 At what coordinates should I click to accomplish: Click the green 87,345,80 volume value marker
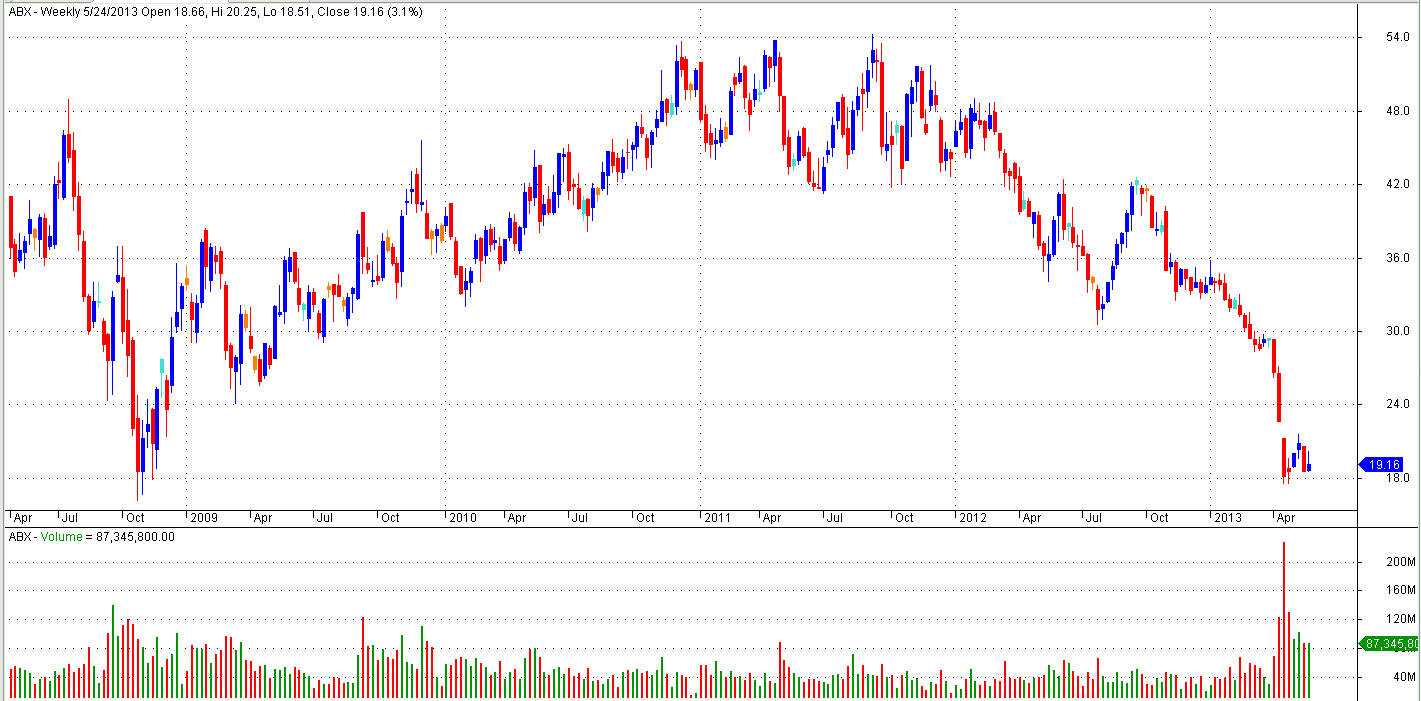[1389, 644]
